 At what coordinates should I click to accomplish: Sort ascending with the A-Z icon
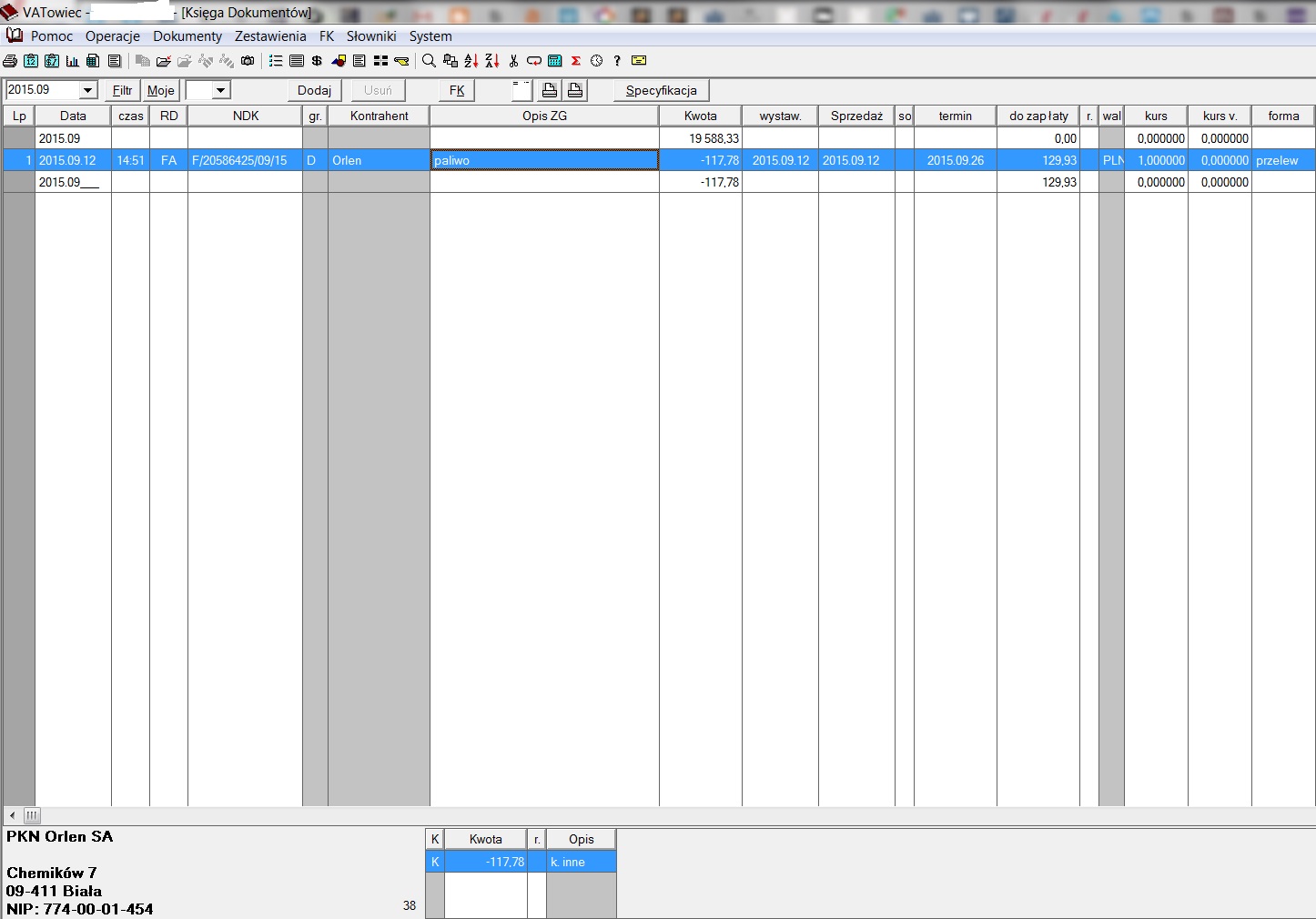click(x=471, y=61)
